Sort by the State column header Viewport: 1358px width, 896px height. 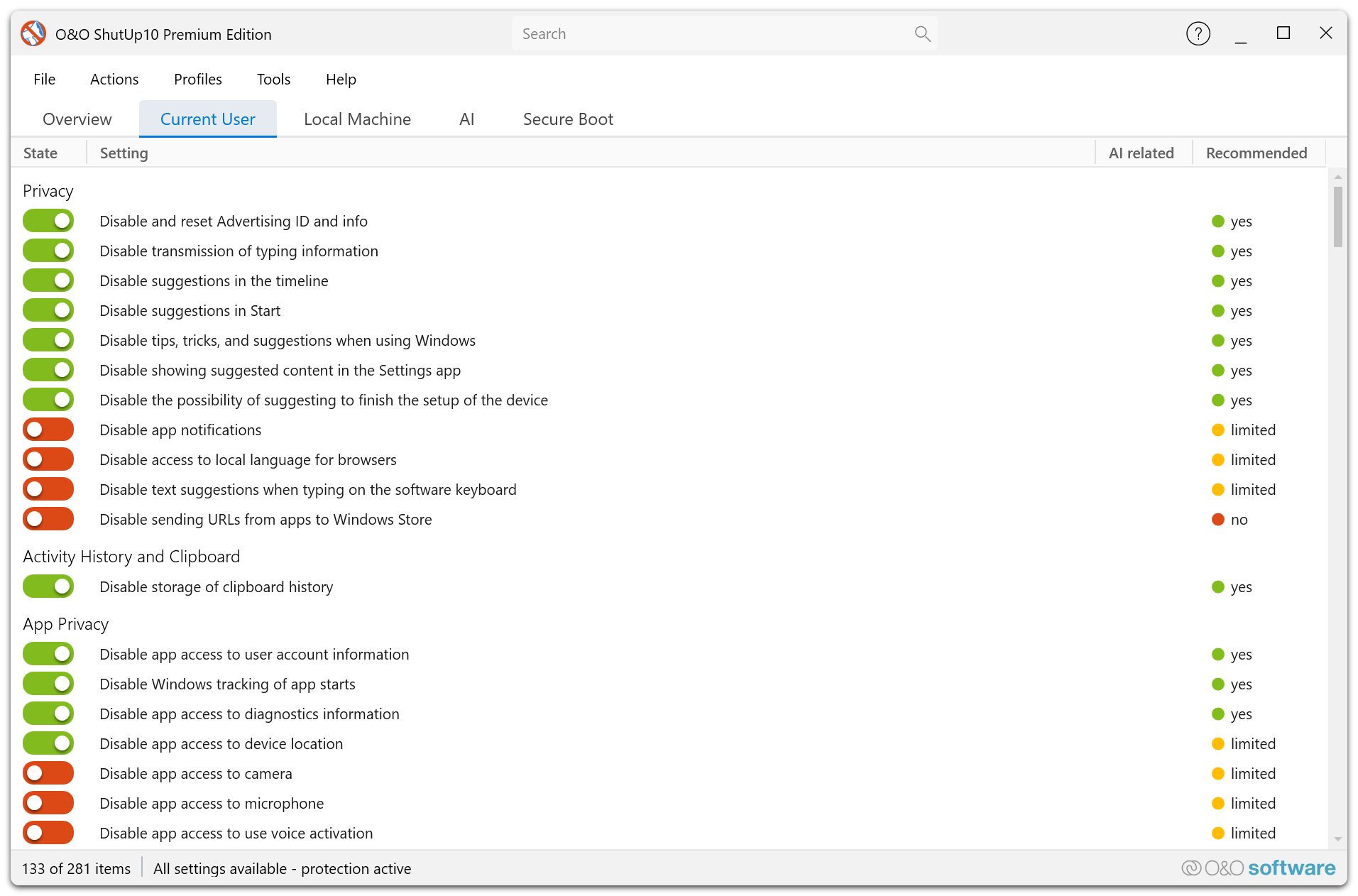[48, 153]
